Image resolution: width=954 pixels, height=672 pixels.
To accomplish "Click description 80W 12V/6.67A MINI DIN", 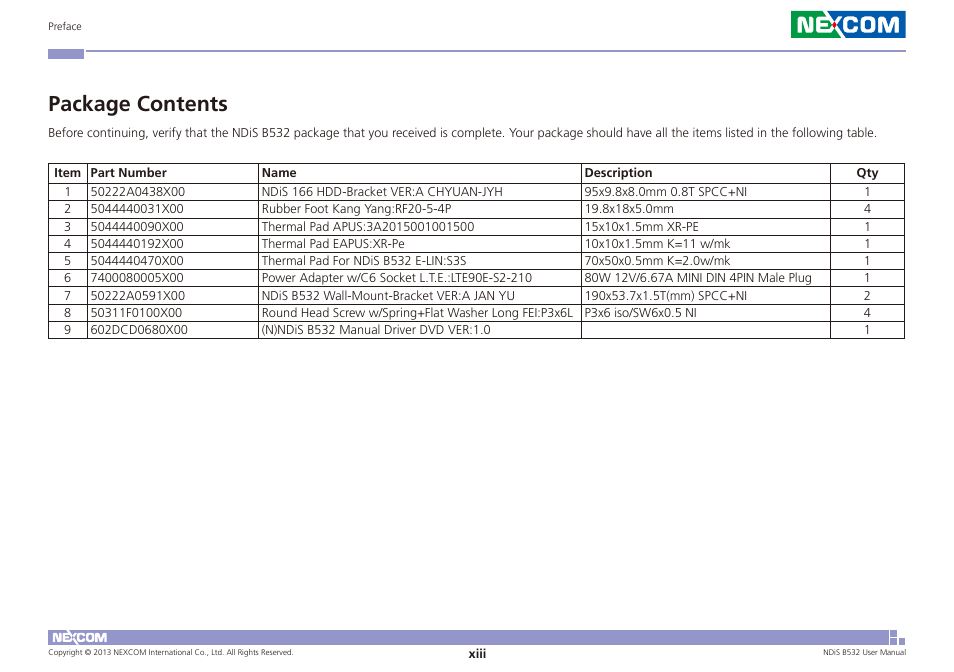I will [x=698, y=278].
